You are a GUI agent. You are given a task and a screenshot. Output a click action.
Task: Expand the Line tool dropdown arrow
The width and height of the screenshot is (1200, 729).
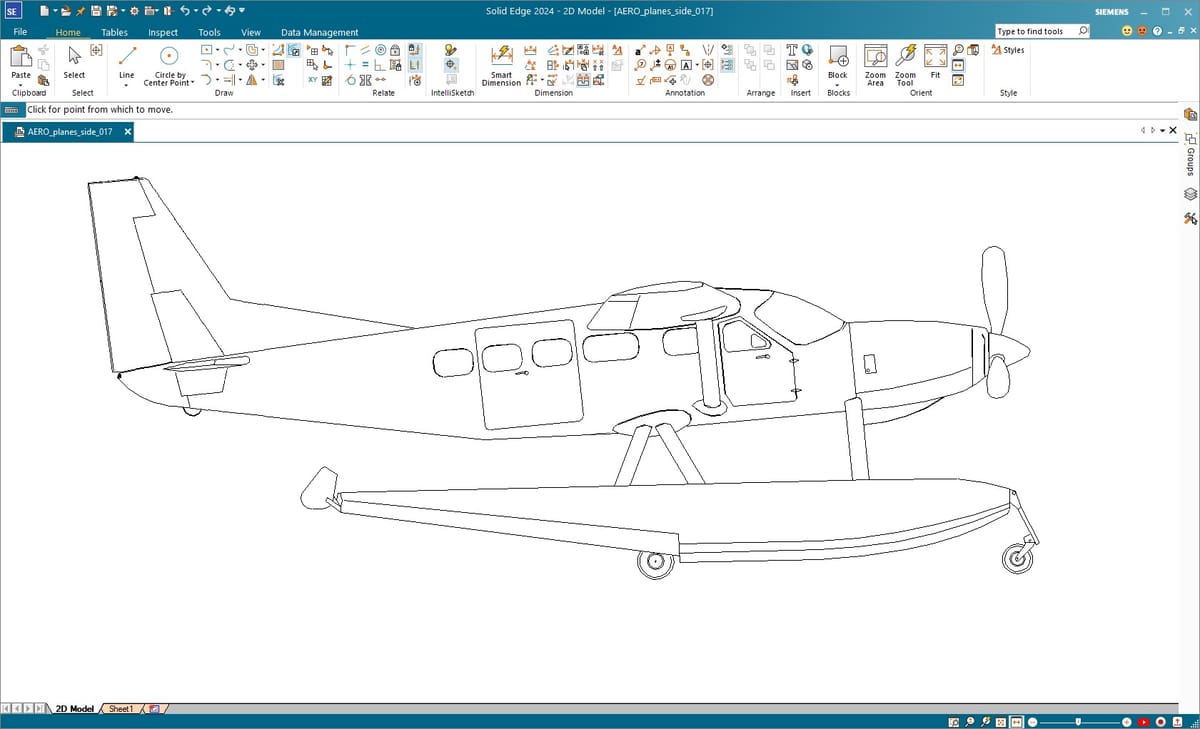coord(127,84)
